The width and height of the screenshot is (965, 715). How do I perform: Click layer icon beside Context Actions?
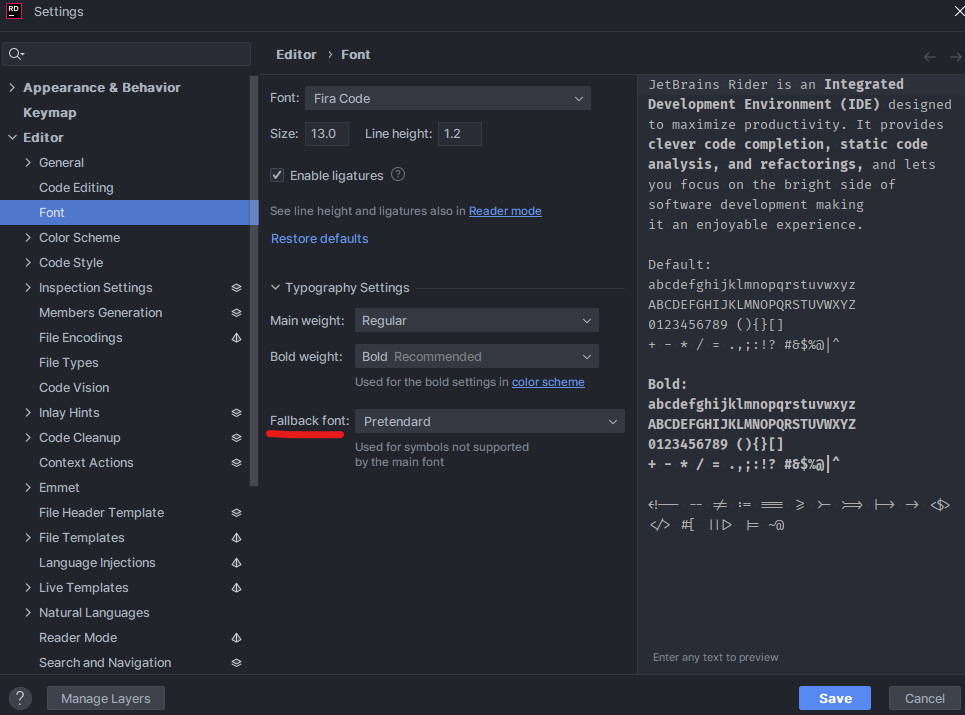[236, 463]
